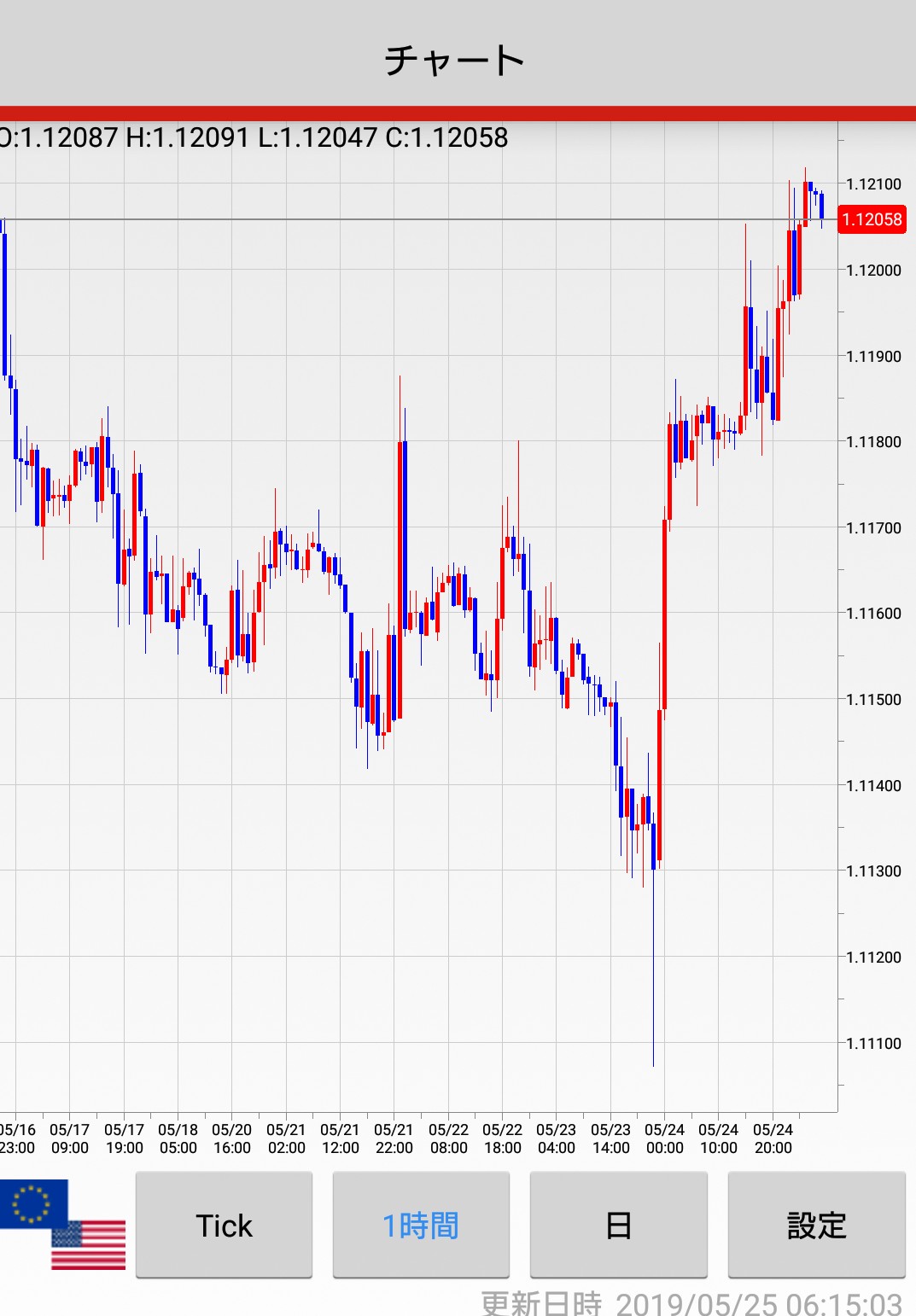
Task: Switch to the 日 daily timeframe
Action: (x=618, y=1225)
